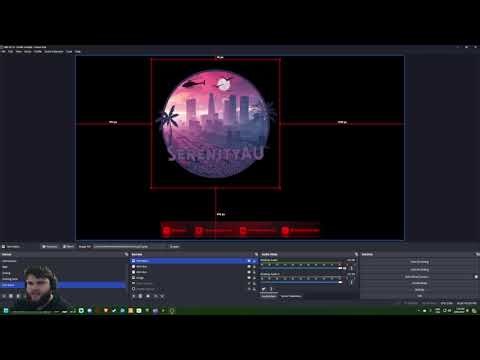Select the highlighted scene in the Scenes list
The width and height of the screenshot is (480, 360).
63,285
